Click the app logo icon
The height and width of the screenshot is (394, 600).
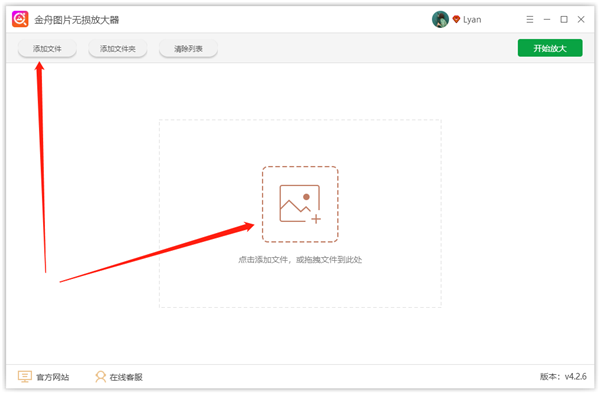tap(20, 19)
